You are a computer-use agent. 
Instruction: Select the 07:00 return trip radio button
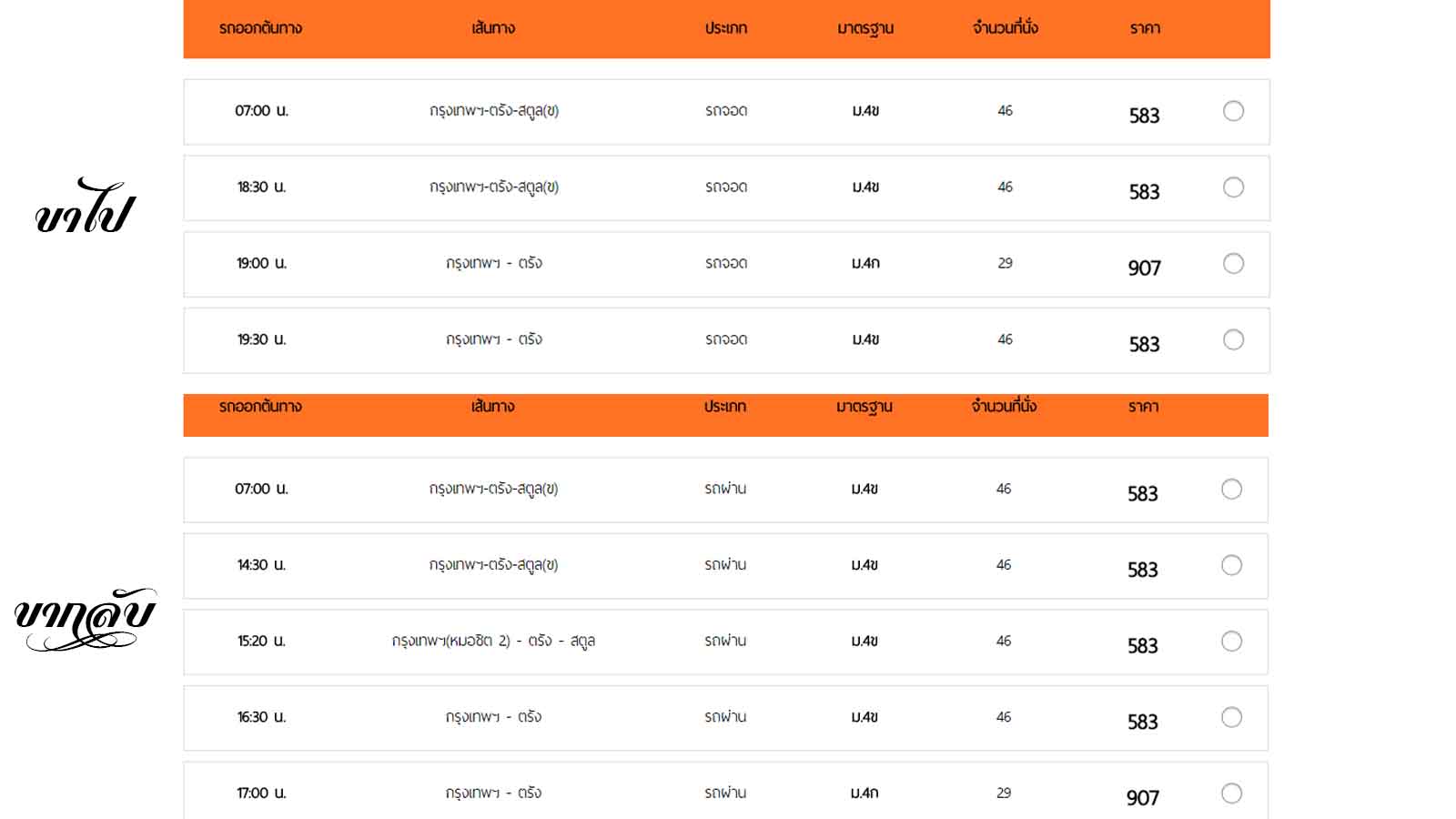(x=1231, y=490)
